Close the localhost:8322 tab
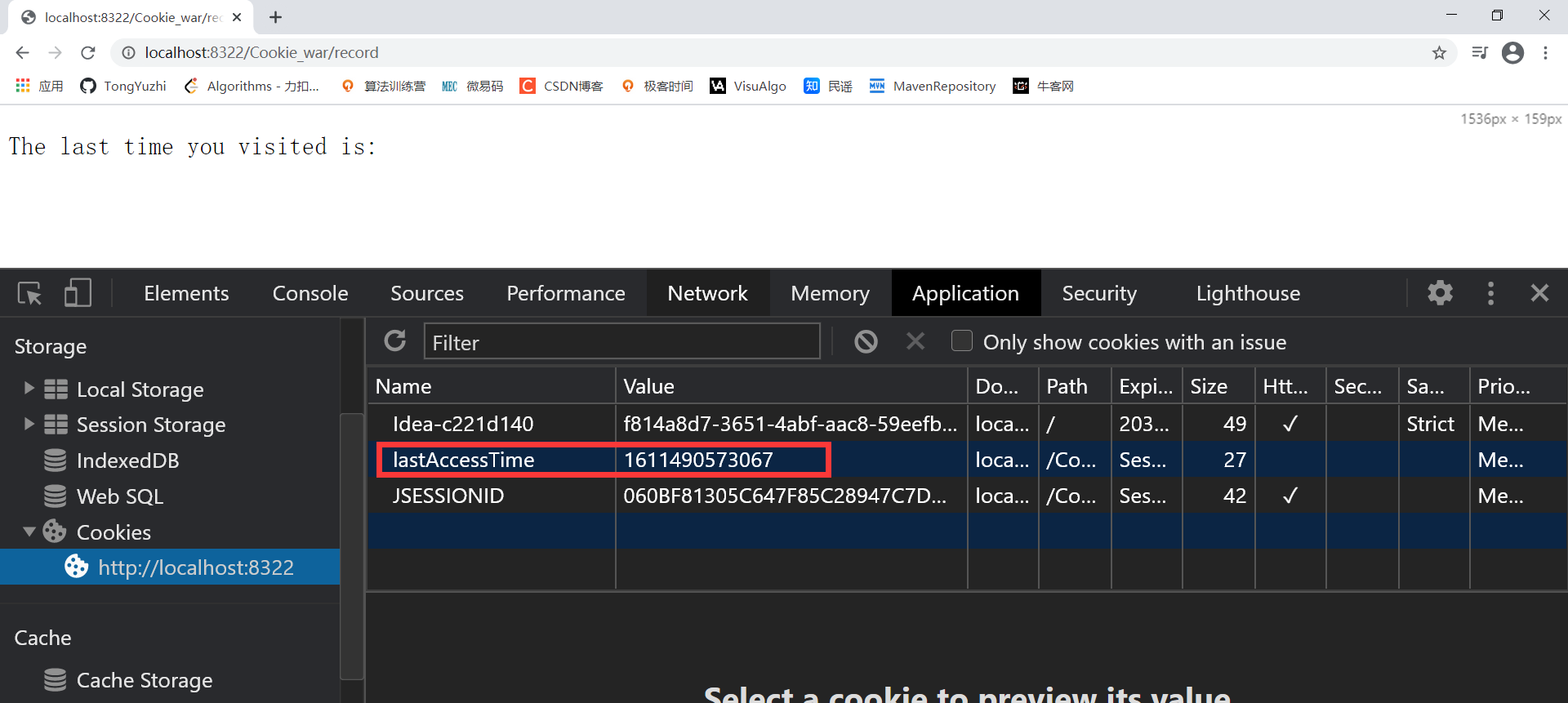The image size is (1568, 703). click(x=237, y=17)
